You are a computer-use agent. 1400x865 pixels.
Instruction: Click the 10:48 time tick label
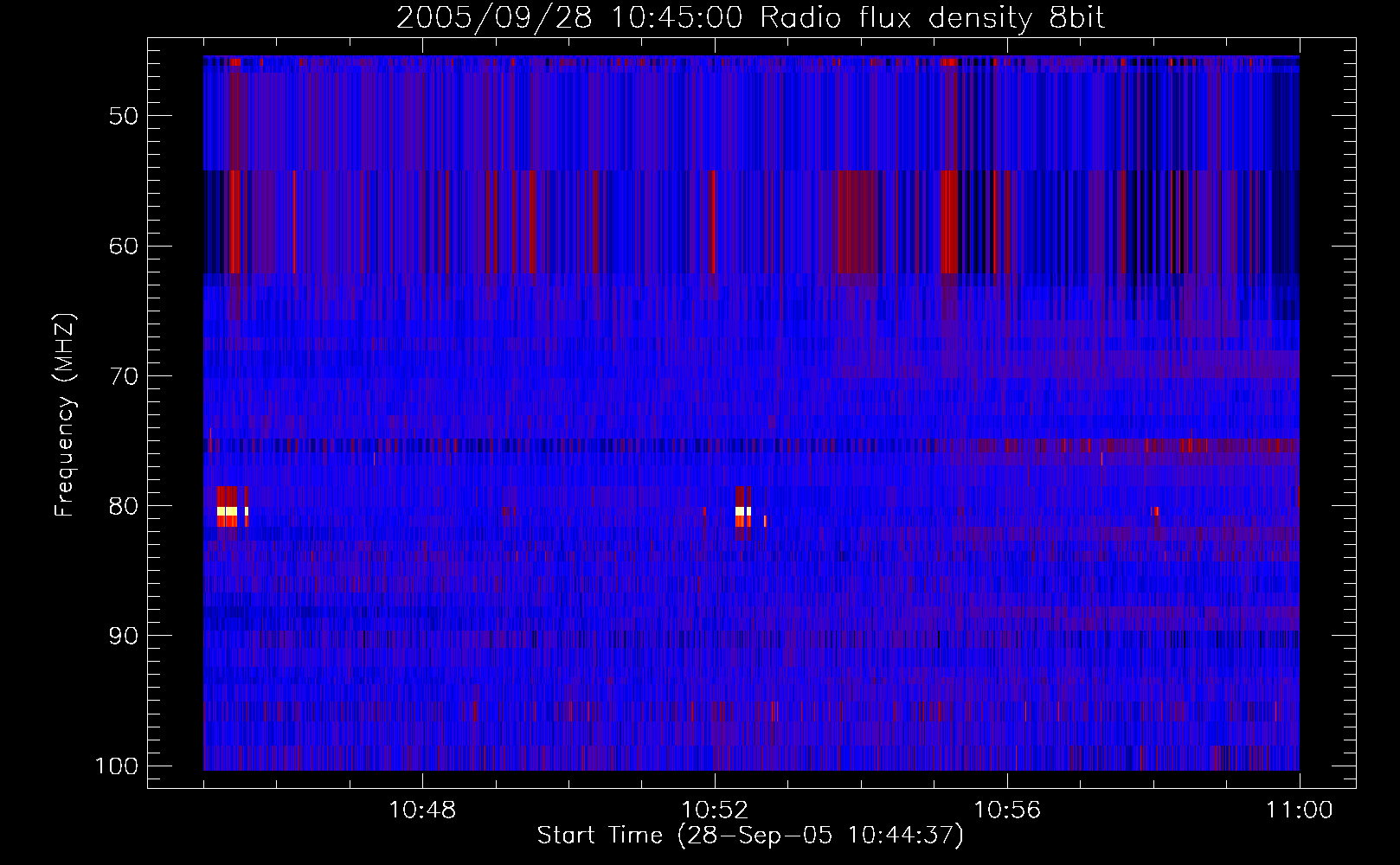click(x=423, y=811)
